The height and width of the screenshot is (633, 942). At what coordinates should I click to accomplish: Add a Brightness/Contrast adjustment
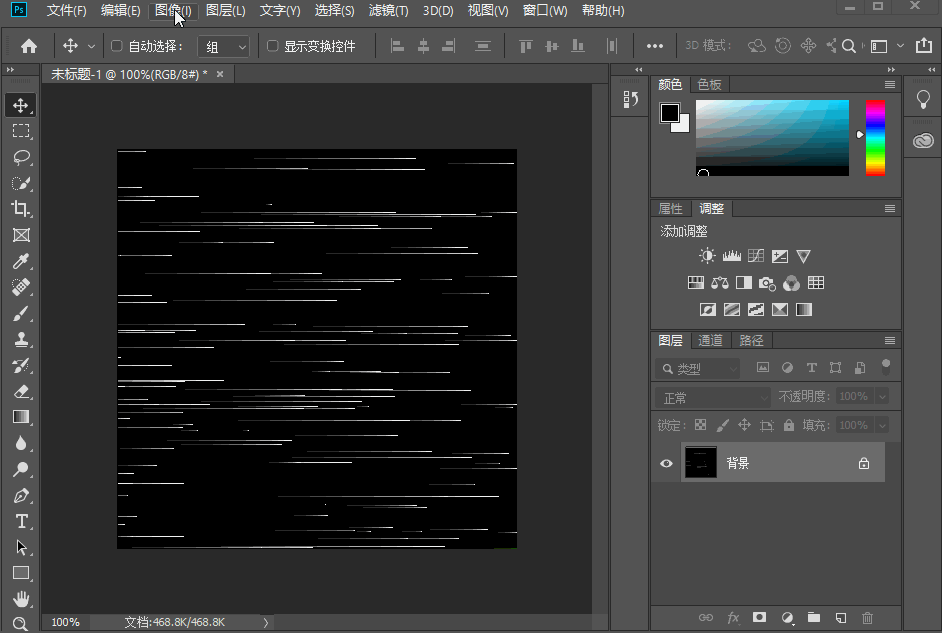tap(707, 256)
